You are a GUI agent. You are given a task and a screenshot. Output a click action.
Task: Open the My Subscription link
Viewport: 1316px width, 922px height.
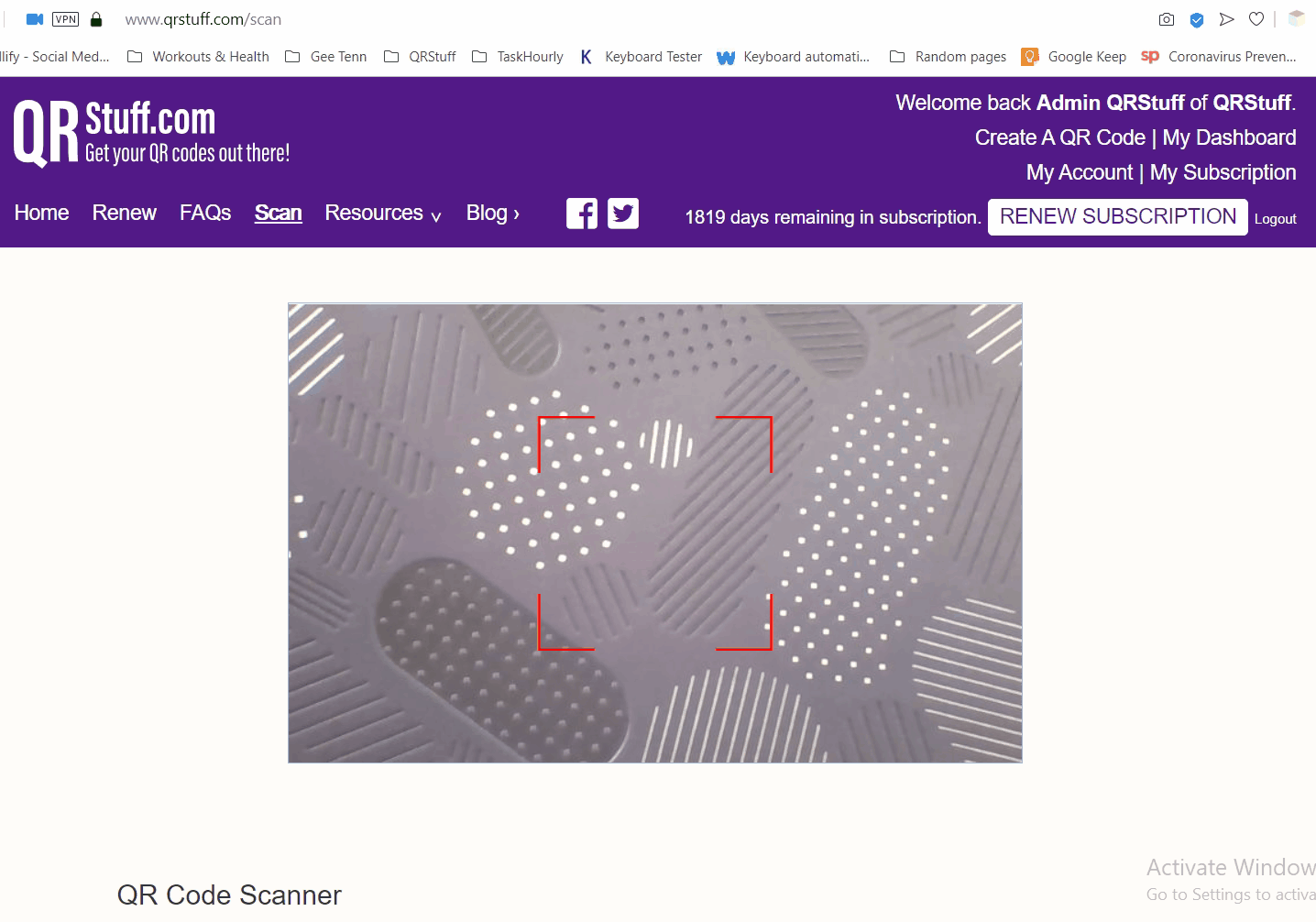(1223, 172)
